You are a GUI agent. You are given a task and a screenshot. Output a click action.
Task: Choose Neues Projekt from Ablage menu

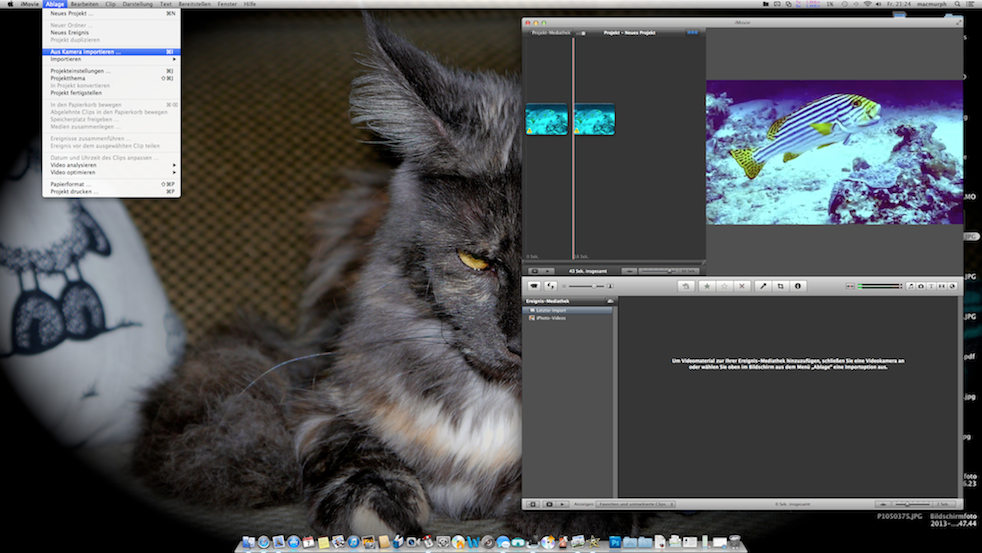[x=111, y=13]
